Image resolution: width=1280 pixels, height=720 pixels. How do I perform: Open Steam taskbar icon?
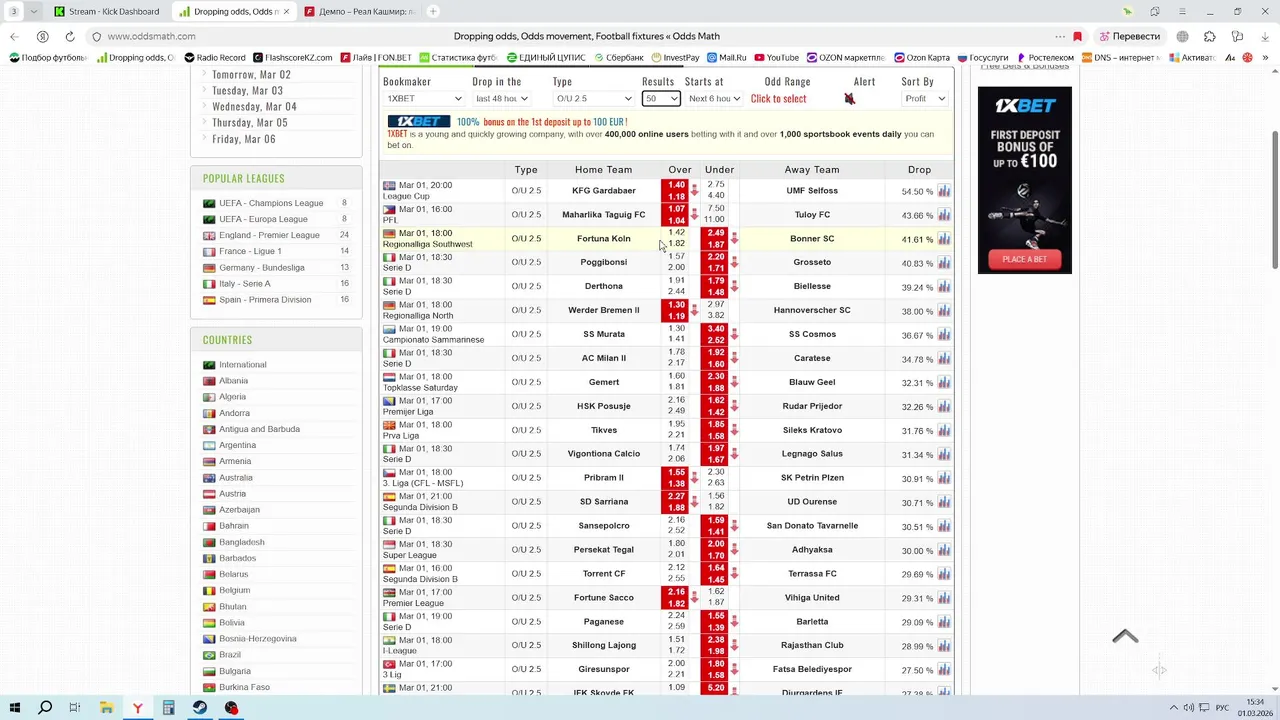click(x=200, y=708)
